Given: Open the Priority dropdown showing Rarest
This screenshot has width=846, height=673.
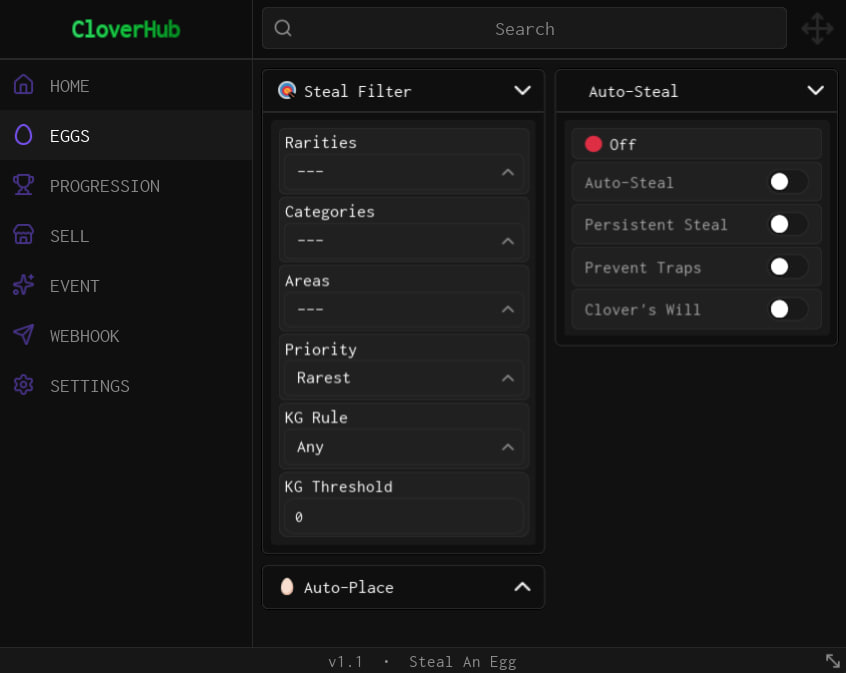Looking at the screenshot, I should coord(404,378).
